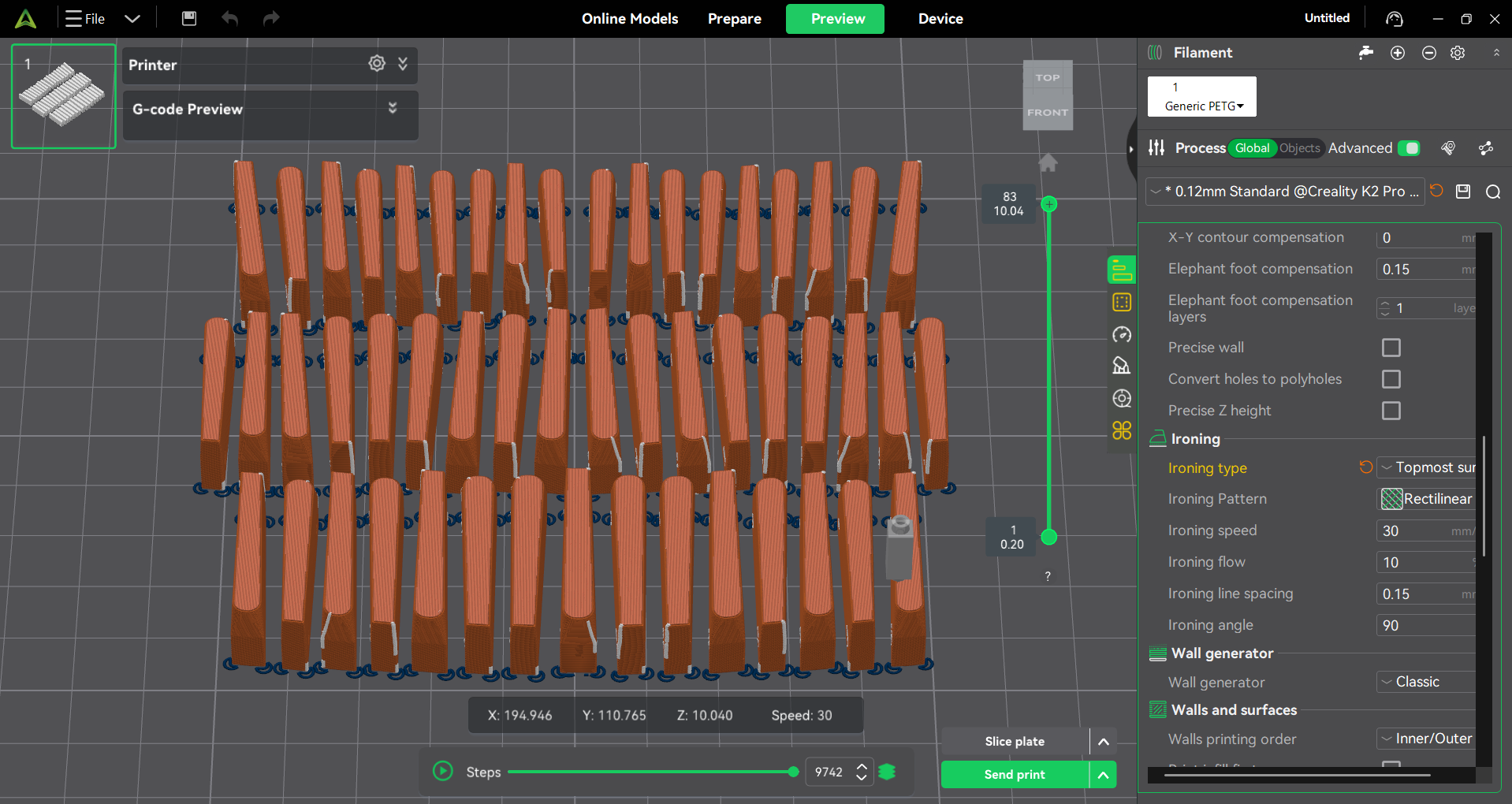This screenshot has height=804, width=1512.
Task: Click the support structure preview icon
Action: coord(1121,366)
